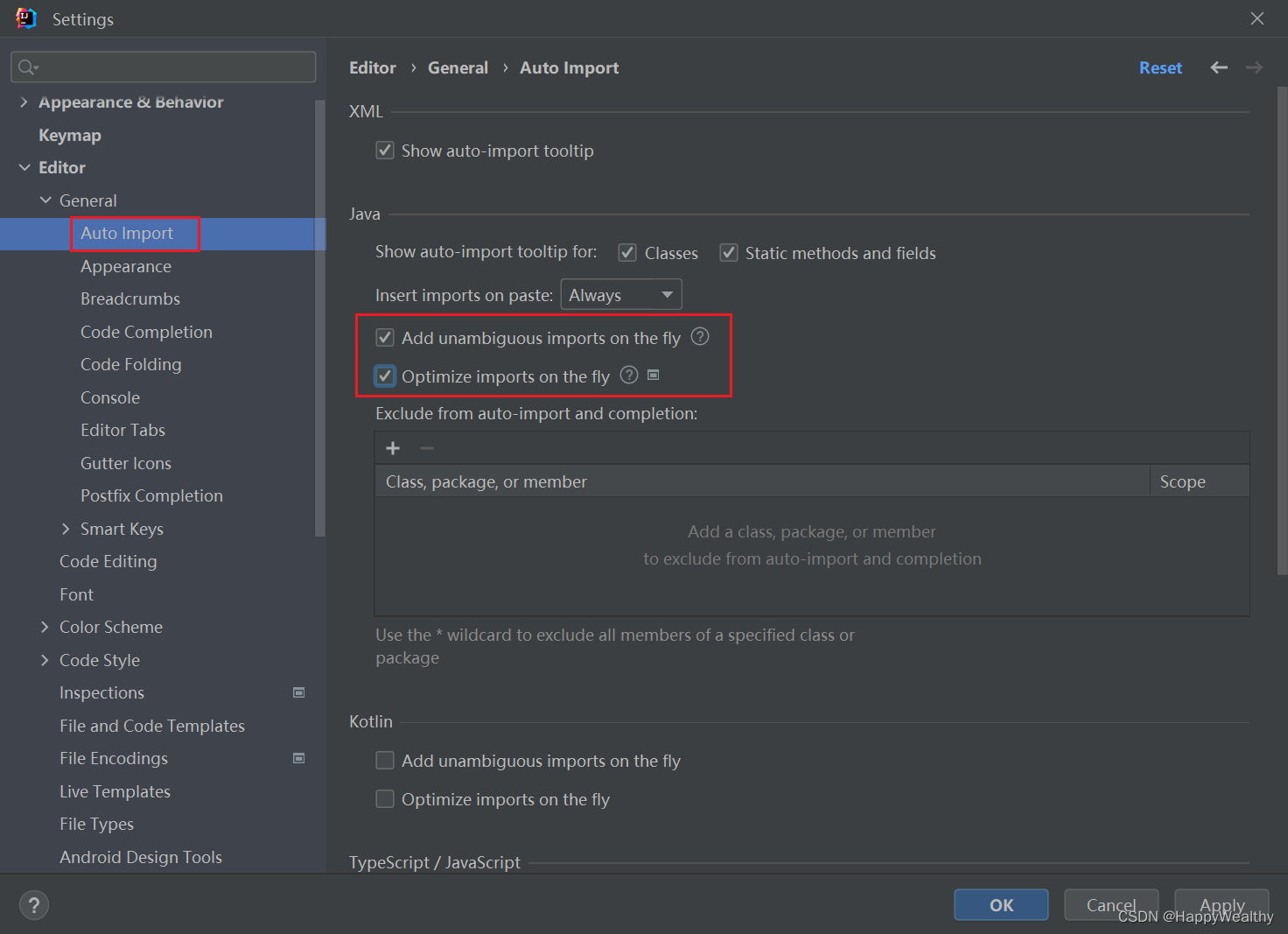The image size is (1288, 934).
Task: Open Editor Tabs settings
Action: [122, 430]
